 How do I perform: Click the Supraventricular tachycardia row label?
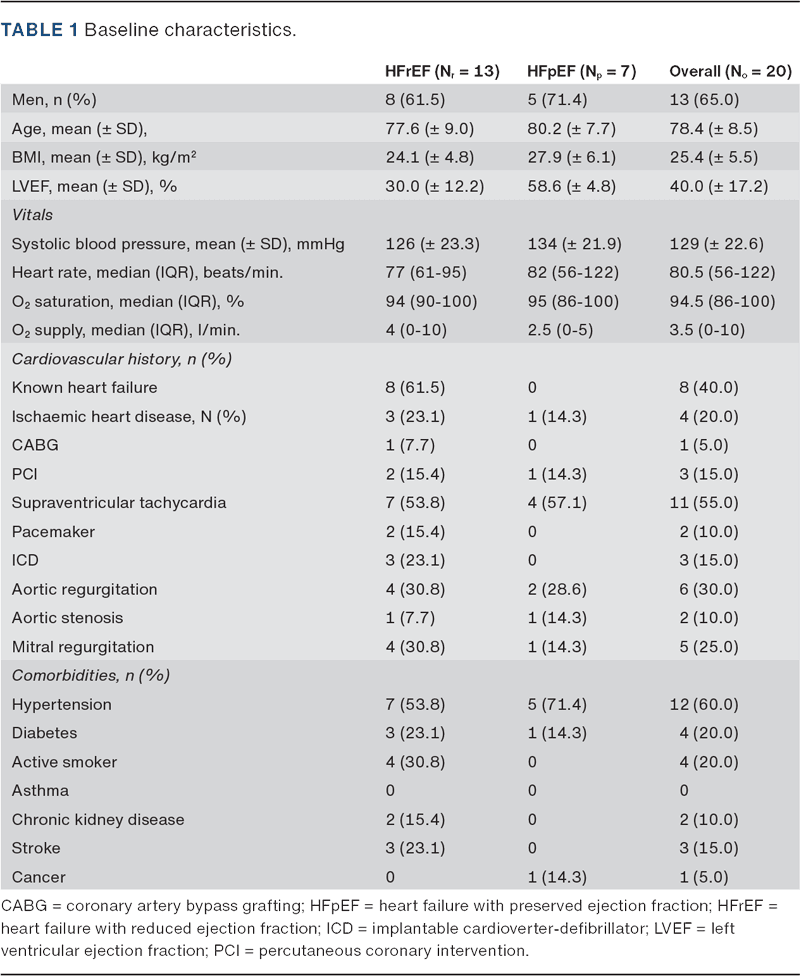pos(119,503)
